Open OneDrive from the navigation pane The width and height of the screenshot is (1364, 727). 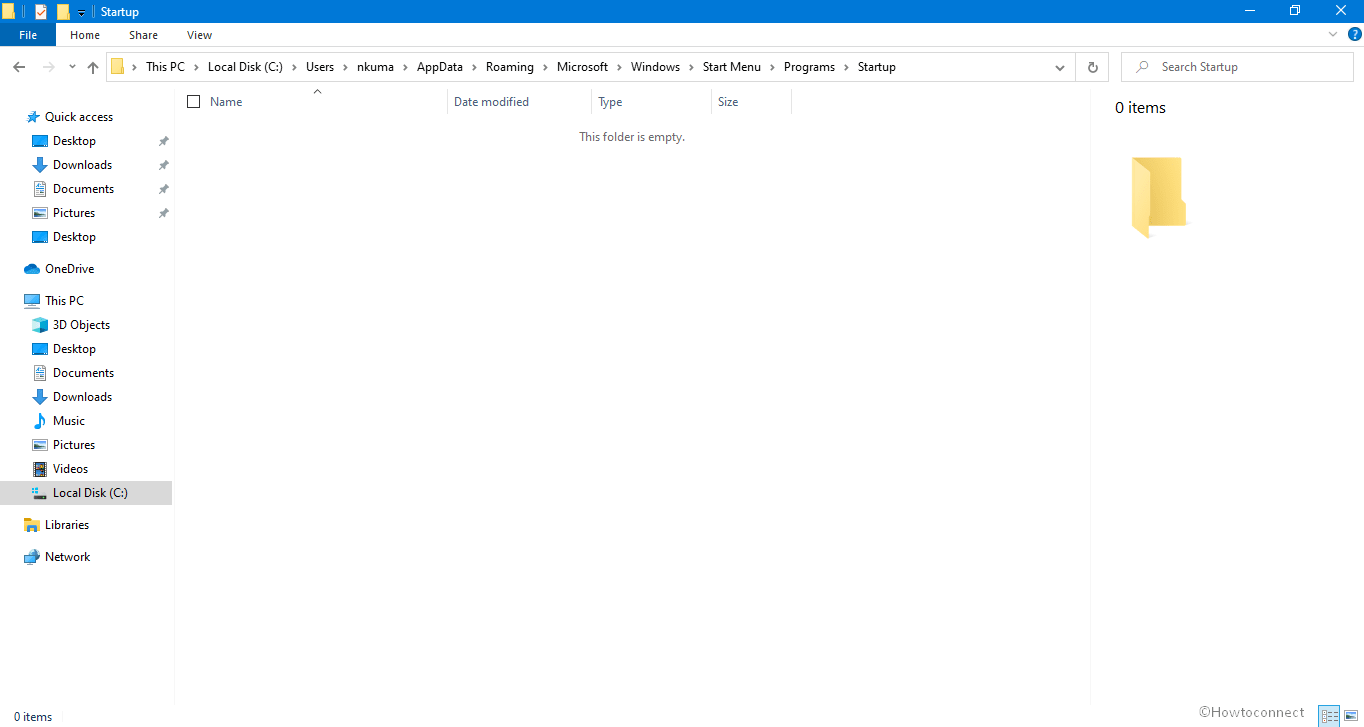pyautogui.click(x=69, y=269)
